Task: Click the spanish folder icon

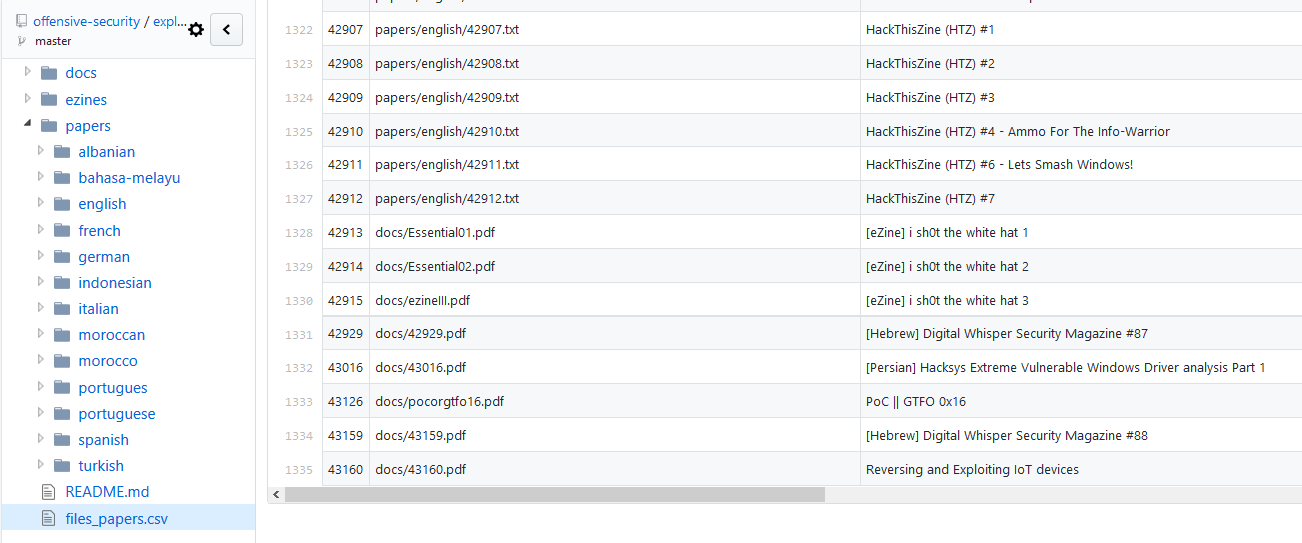Action: pos(62,439)
